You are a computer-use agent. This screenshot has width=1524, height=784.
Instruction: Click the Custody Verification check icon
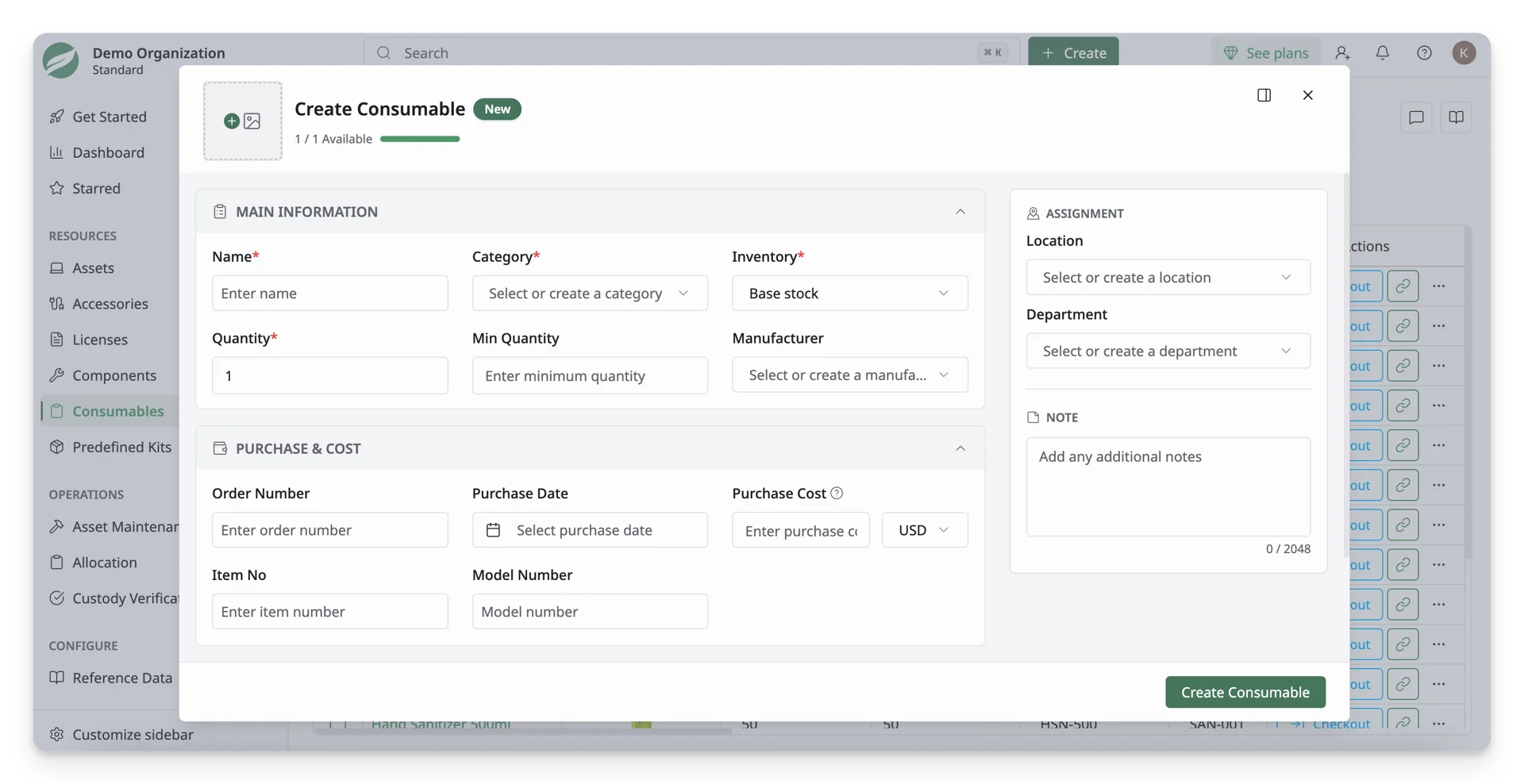click(x=56, y=598)
